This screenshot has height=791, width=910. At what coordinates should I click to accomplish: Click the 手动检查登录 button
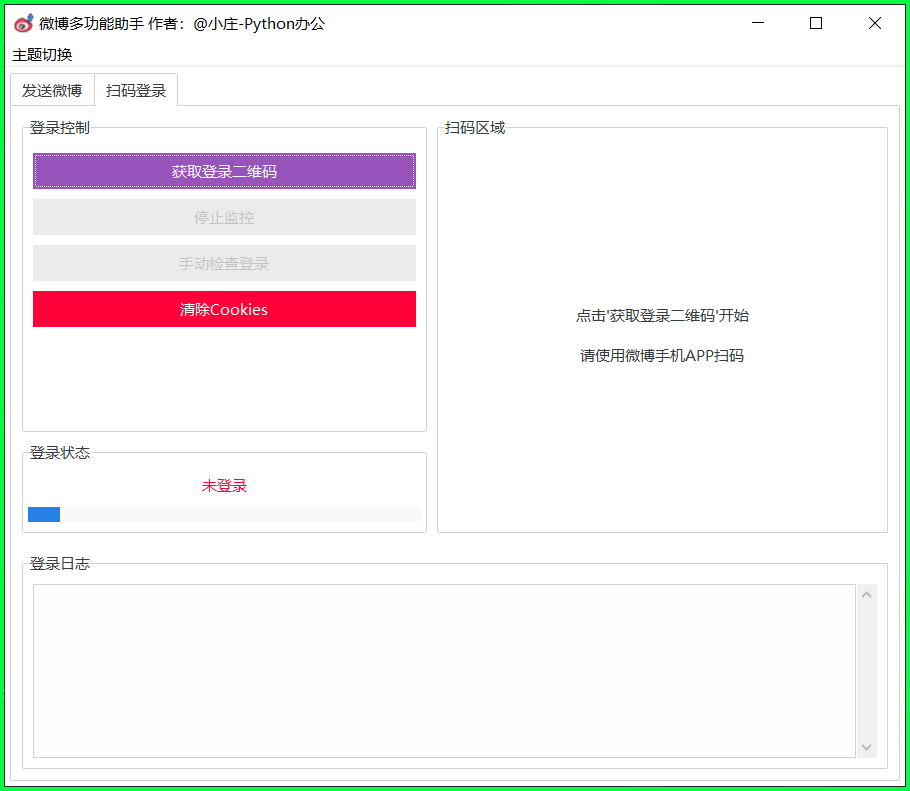(x=224, y=263)
